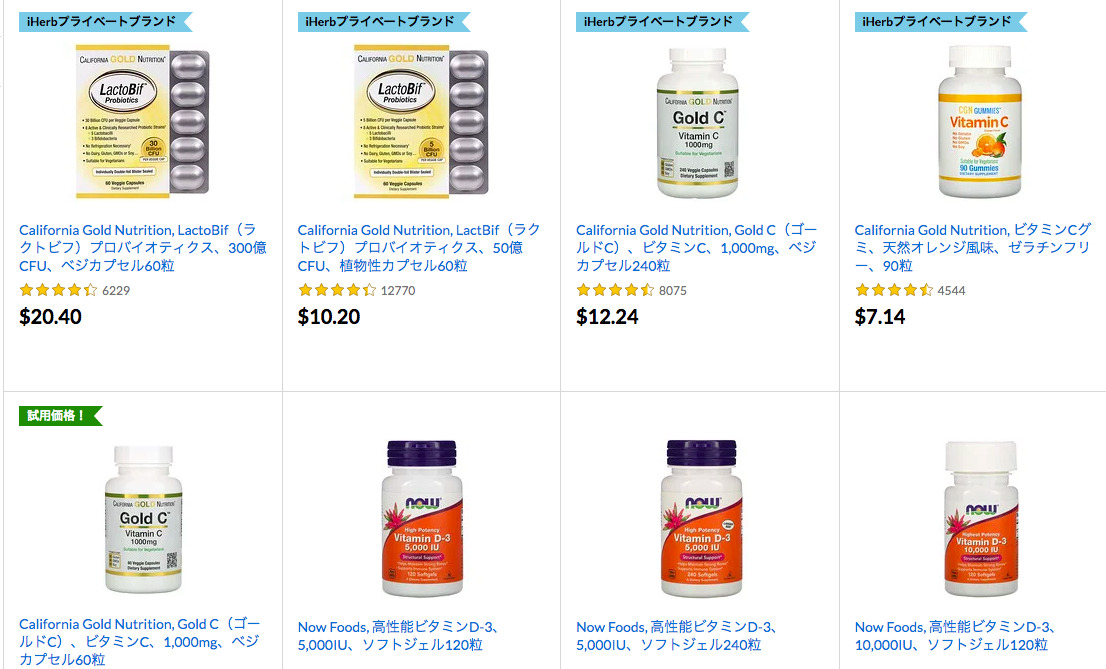Viewport: 1106px width, 669px height.
Task: Open Now Foods 5,000IU ソフトジェル120粒 link
Action: (x=399, y=636)
